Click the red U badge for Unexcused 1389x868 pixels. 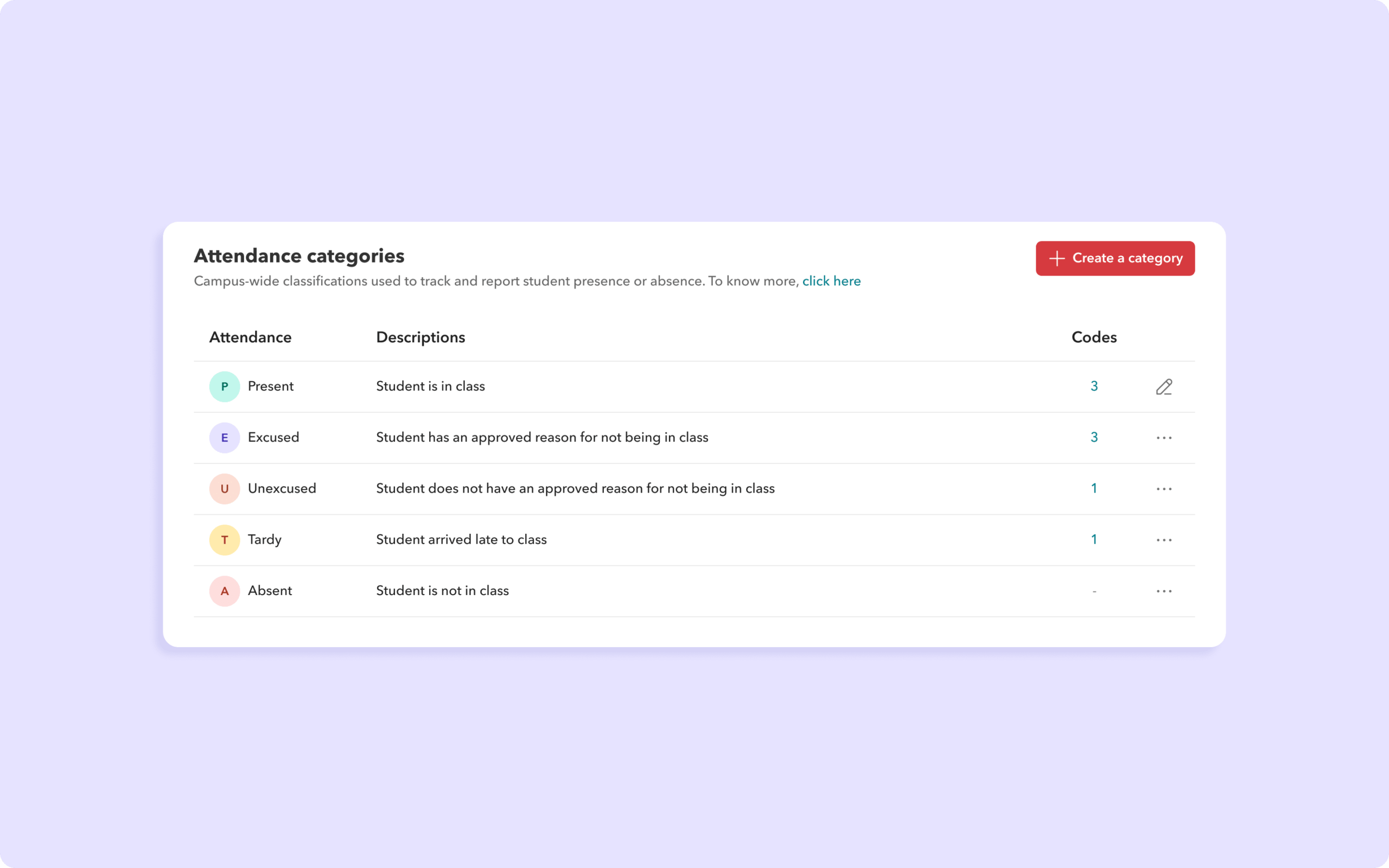click(x=225, y=489)
